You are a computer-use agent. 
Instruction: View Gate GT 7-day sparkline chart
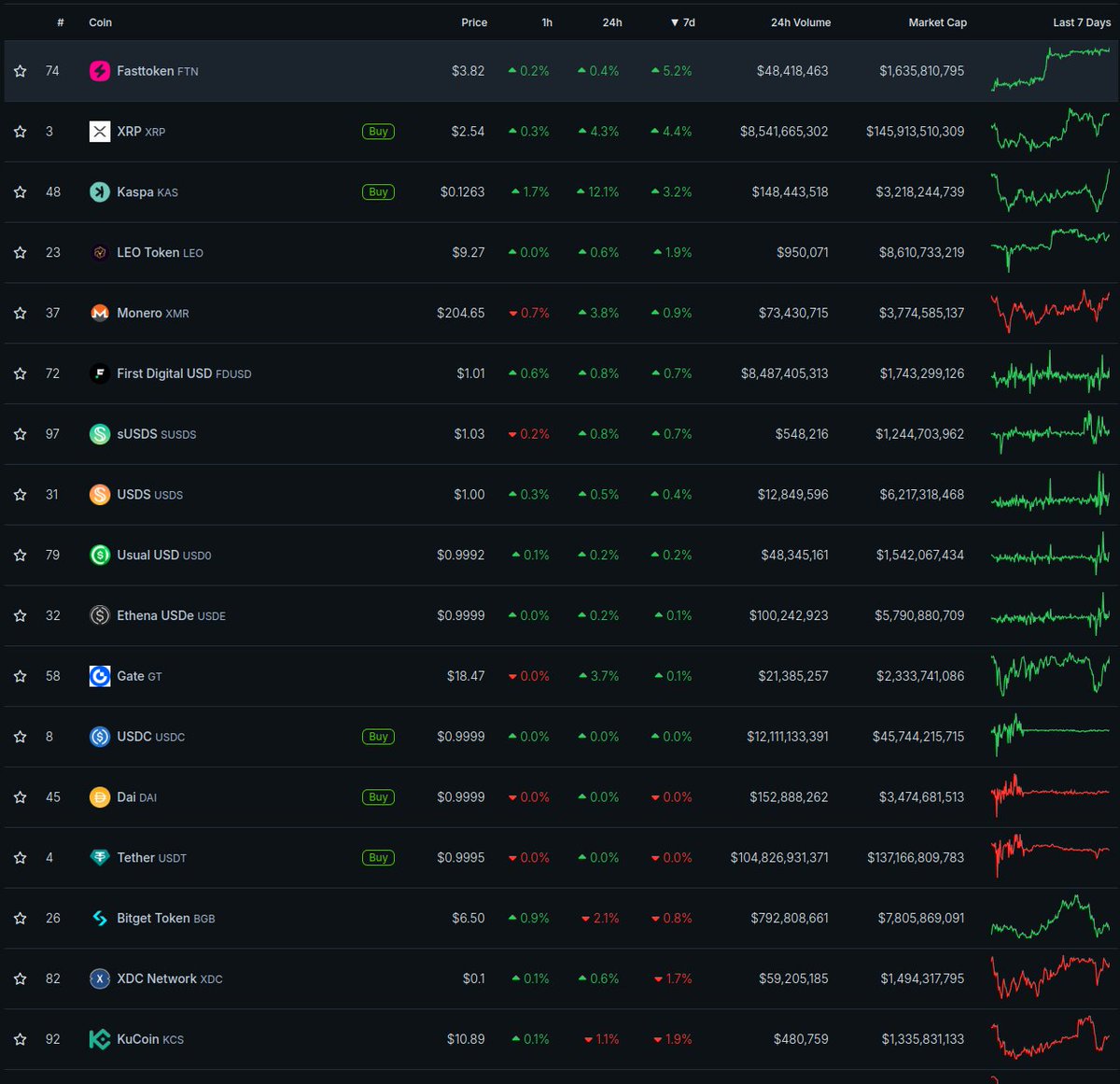(1051, 674)
